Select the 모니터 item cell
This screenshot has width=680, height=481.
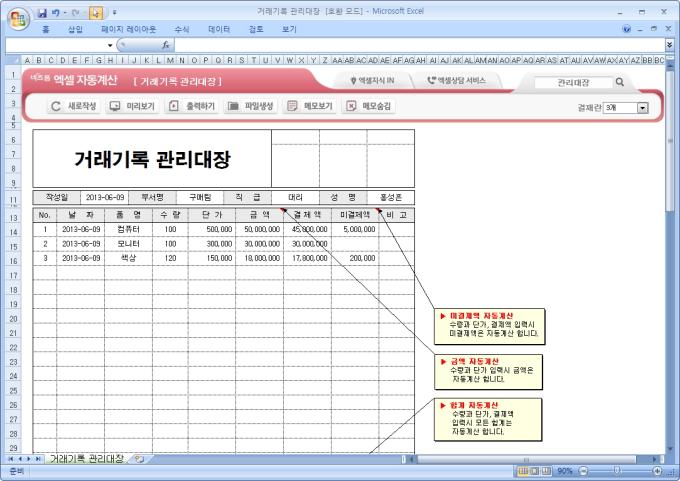[128, 244]
